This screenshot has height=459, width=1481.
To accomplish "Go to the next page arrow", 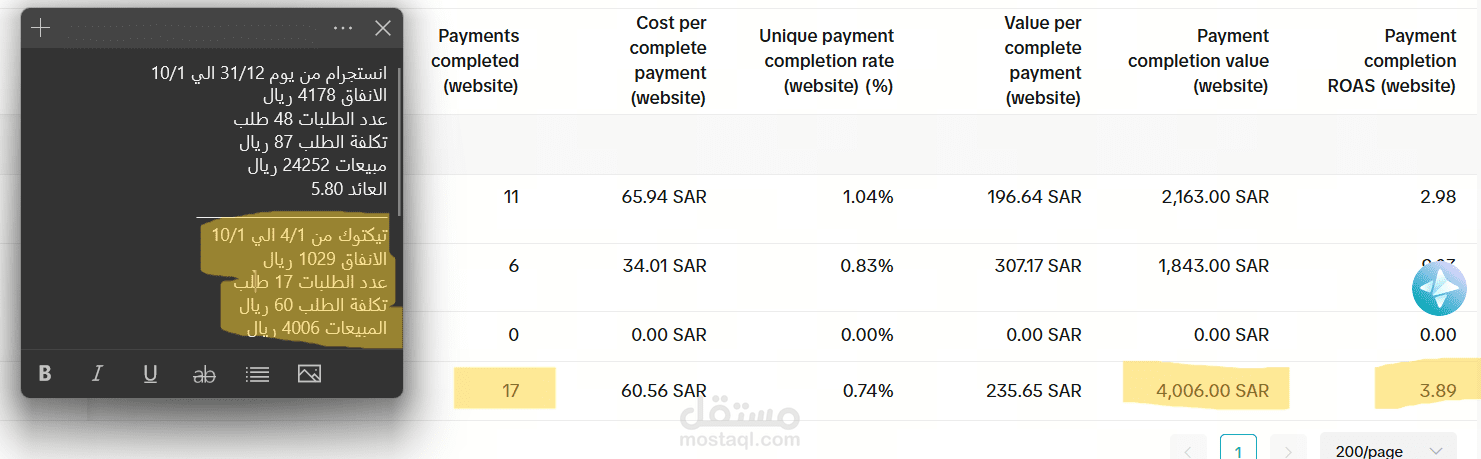I will (1288, 451).
